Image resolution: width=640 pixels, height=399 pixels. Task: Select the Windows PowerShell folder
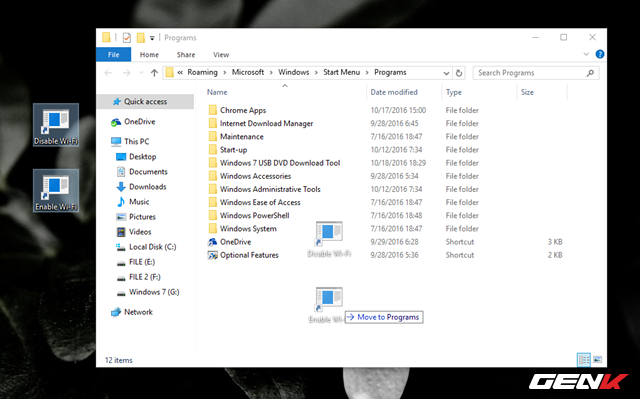pyautogui.click(x=254, y=215)
